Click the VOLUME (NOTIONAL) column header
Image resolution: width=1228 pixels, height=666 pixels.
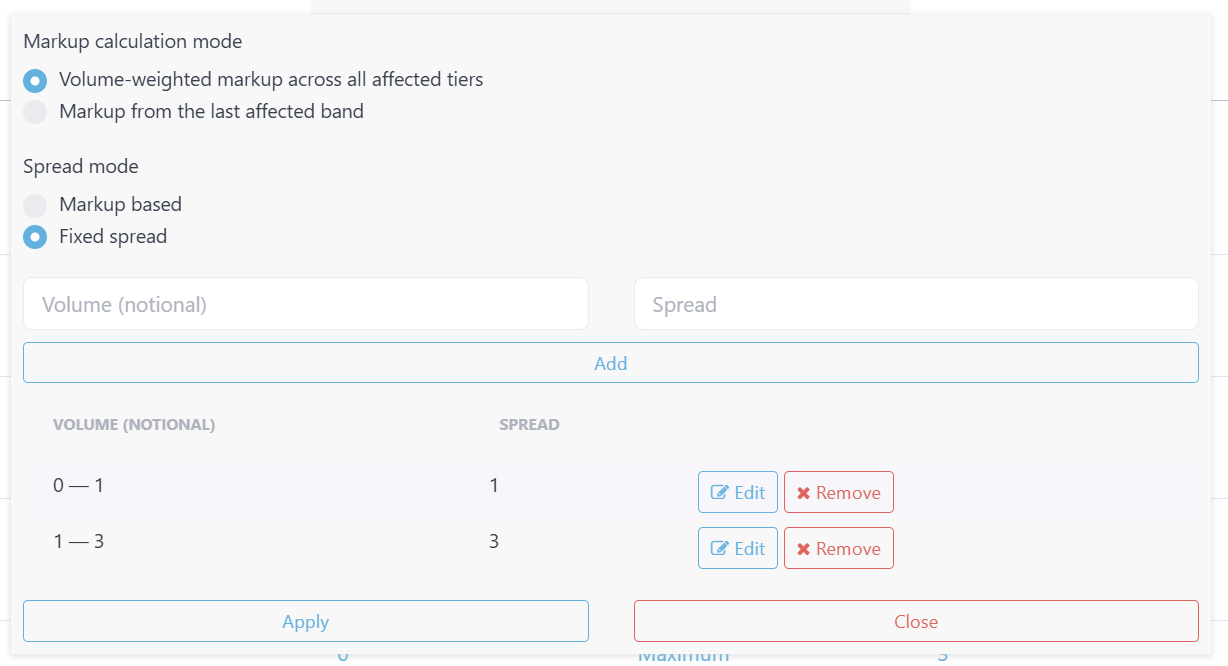tap(134, 425)
